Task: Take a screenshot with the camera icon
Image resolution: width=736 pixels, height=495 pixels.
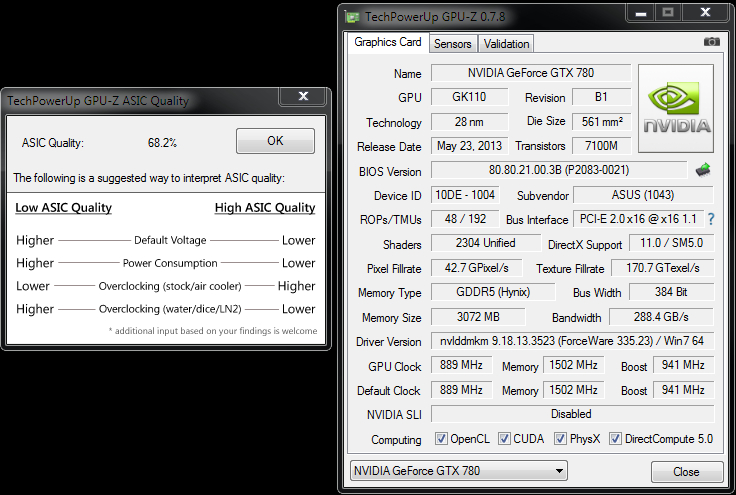Action: point(712,42)
